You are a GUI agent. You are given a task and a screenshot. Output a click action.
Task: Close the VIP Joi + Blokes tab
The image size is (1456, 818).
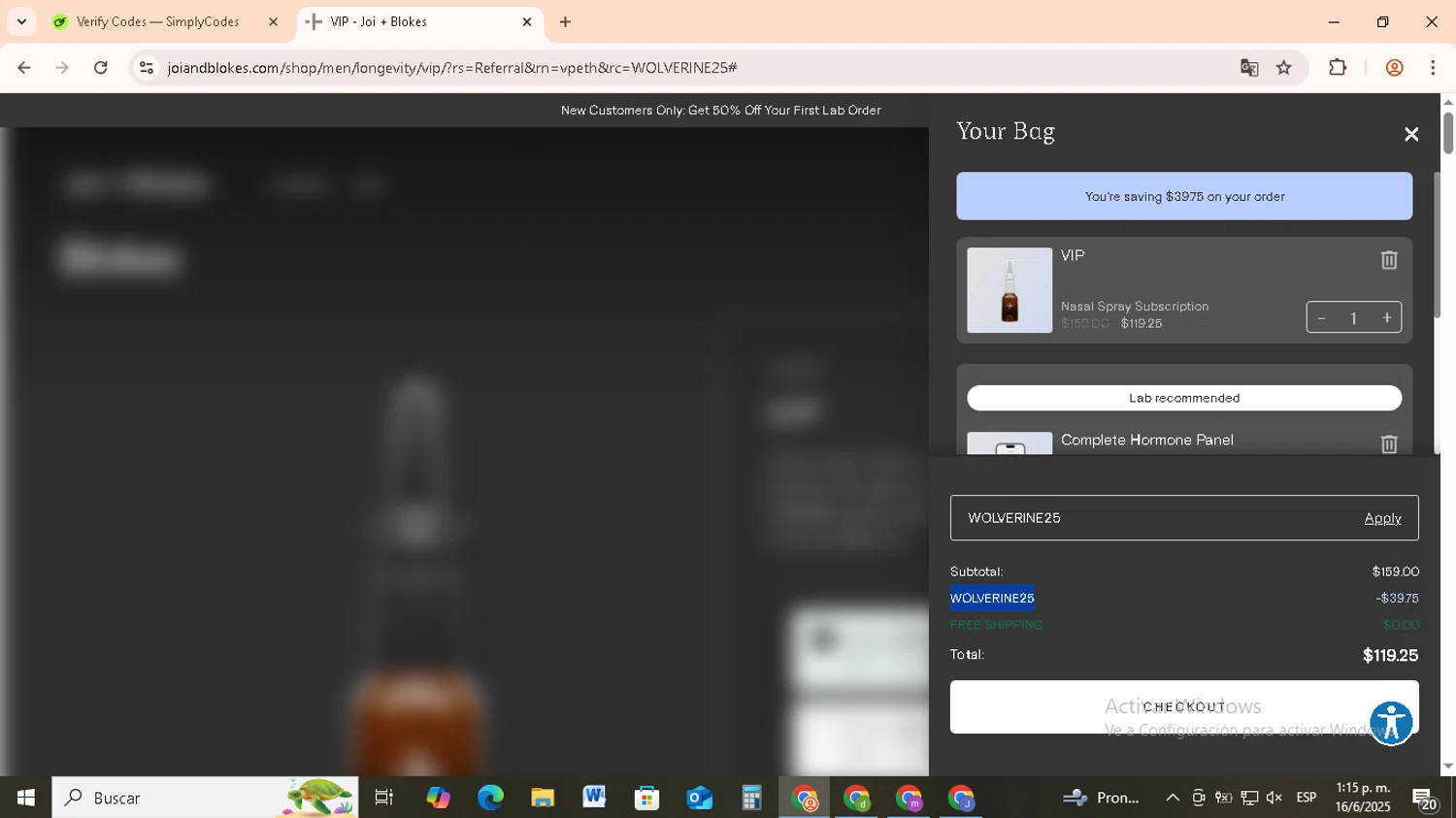527,21
